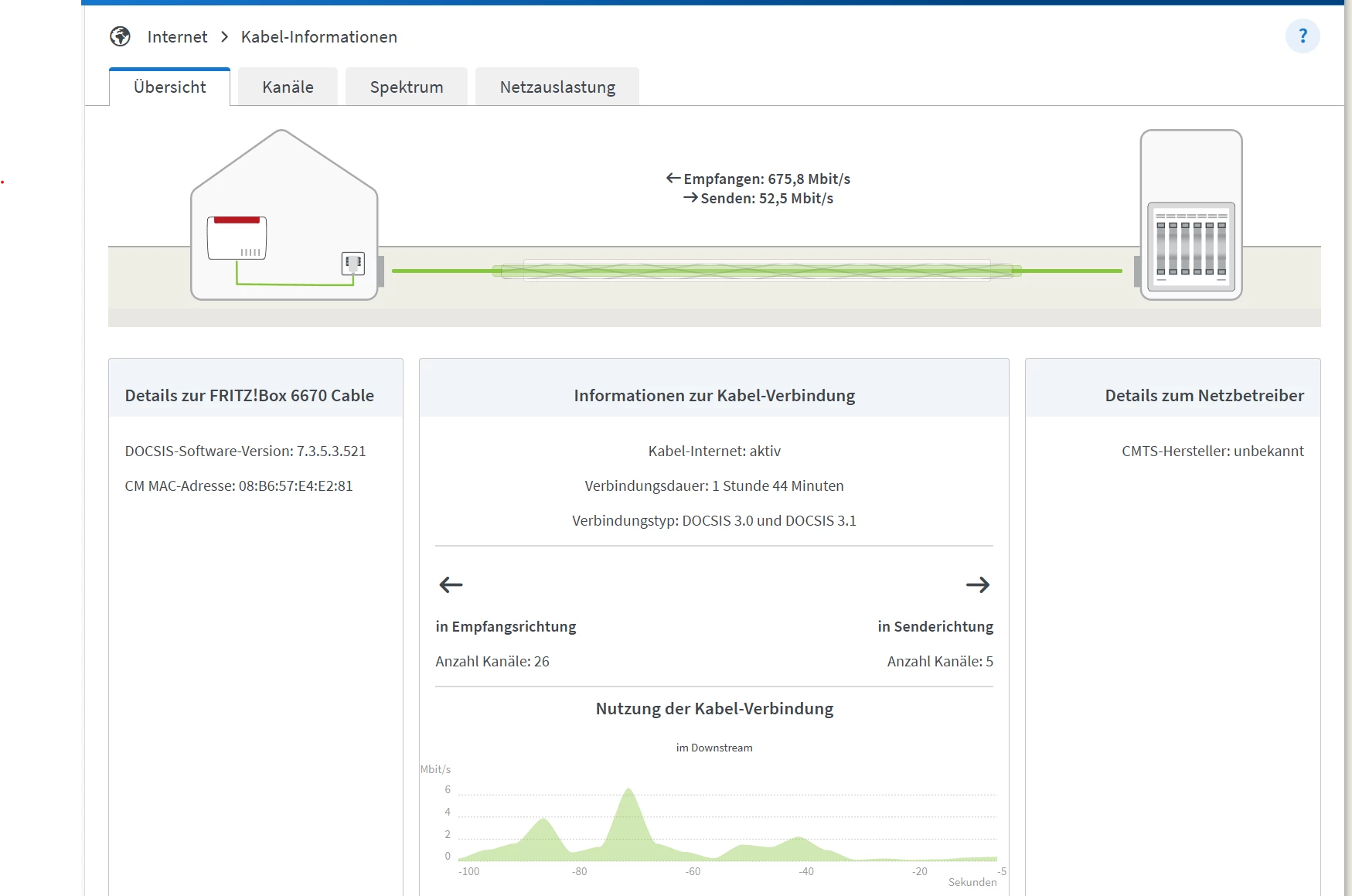This screenshot has height=896, width=1352.
Task: Click the im Downstream chart label
Action: point(714,748)
